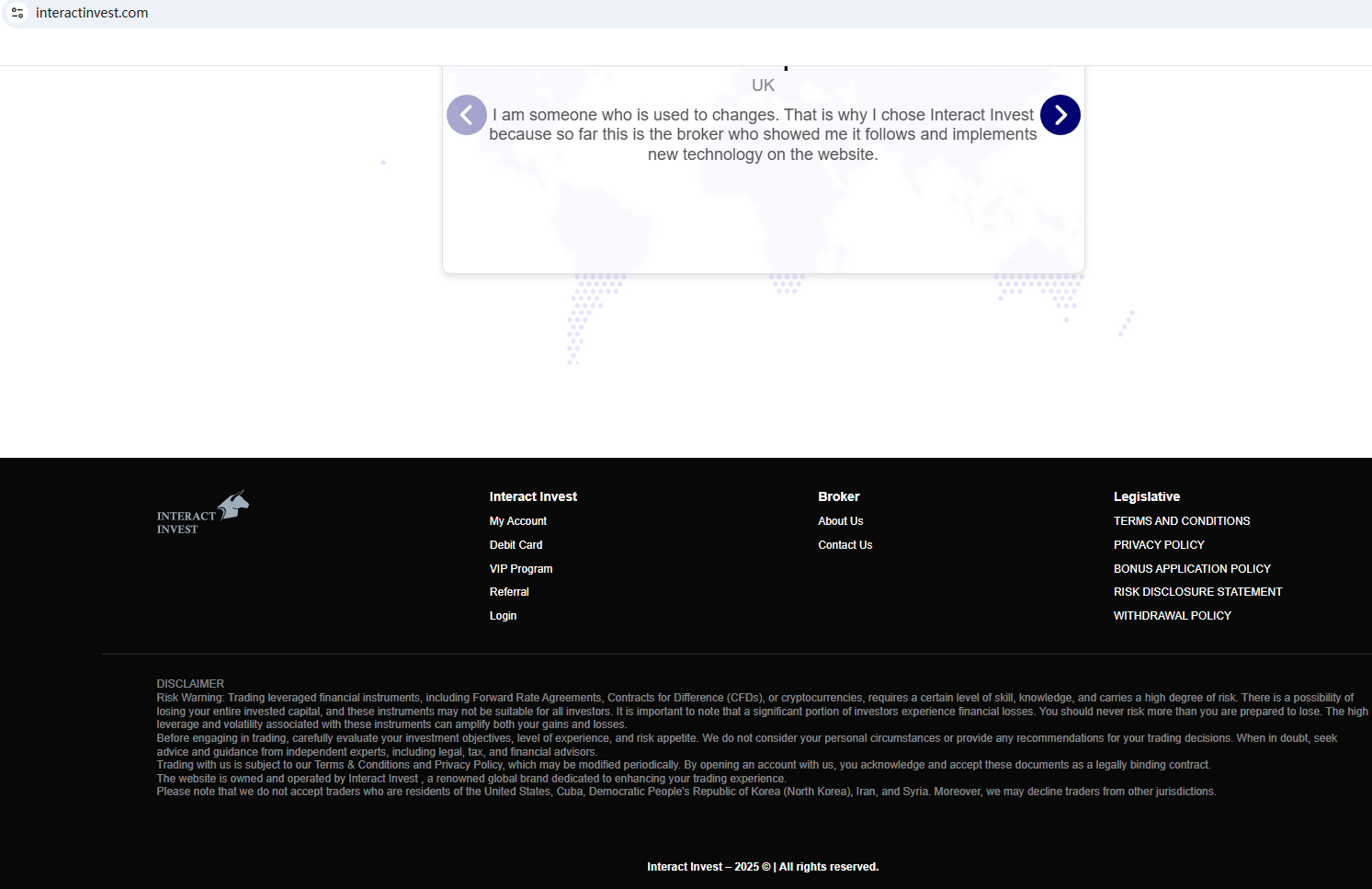This screenshot has height=889, width=1372.
Task: Read the Risk Disclosure Statement
Action: click(1196, 592)
